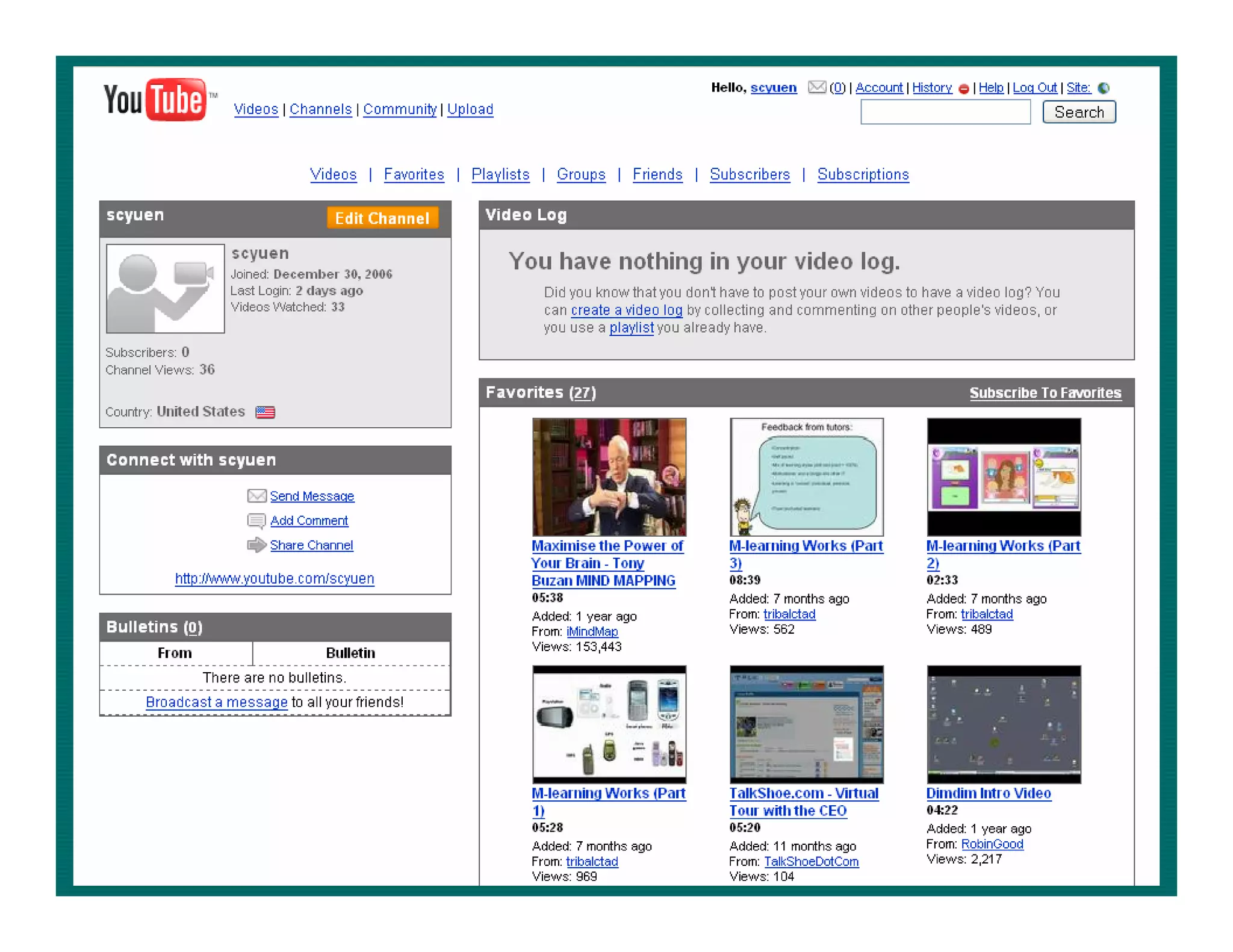The image size is (1233, 952).
Task: Click the Dimdim Intro Video title link
Action: tap(989, 794)
